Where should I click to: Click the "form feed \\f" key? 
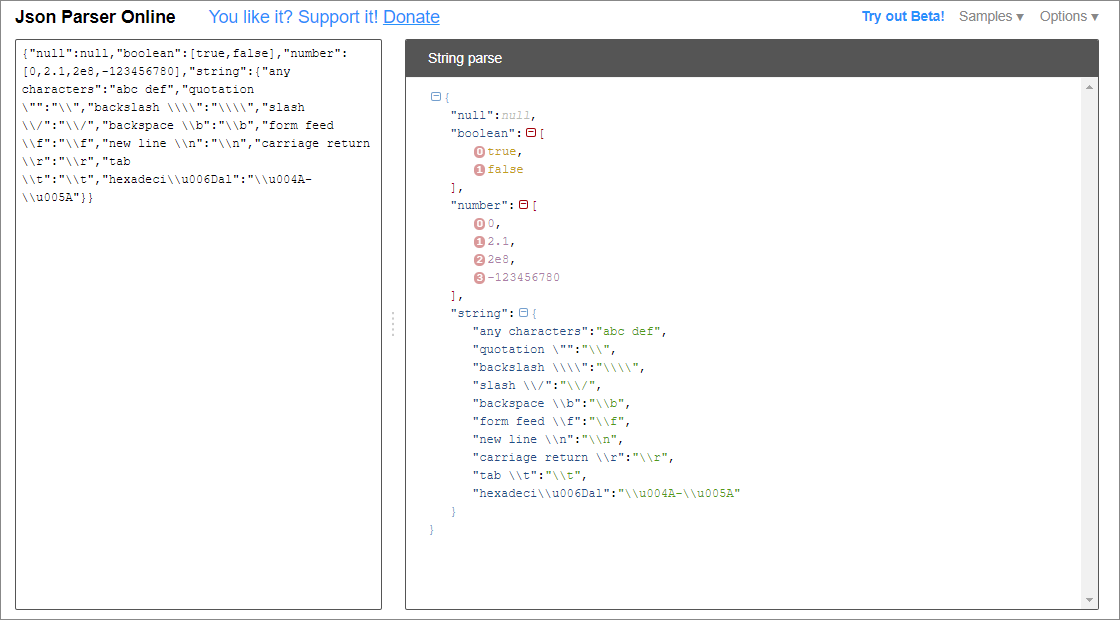(x=527, y=421)
